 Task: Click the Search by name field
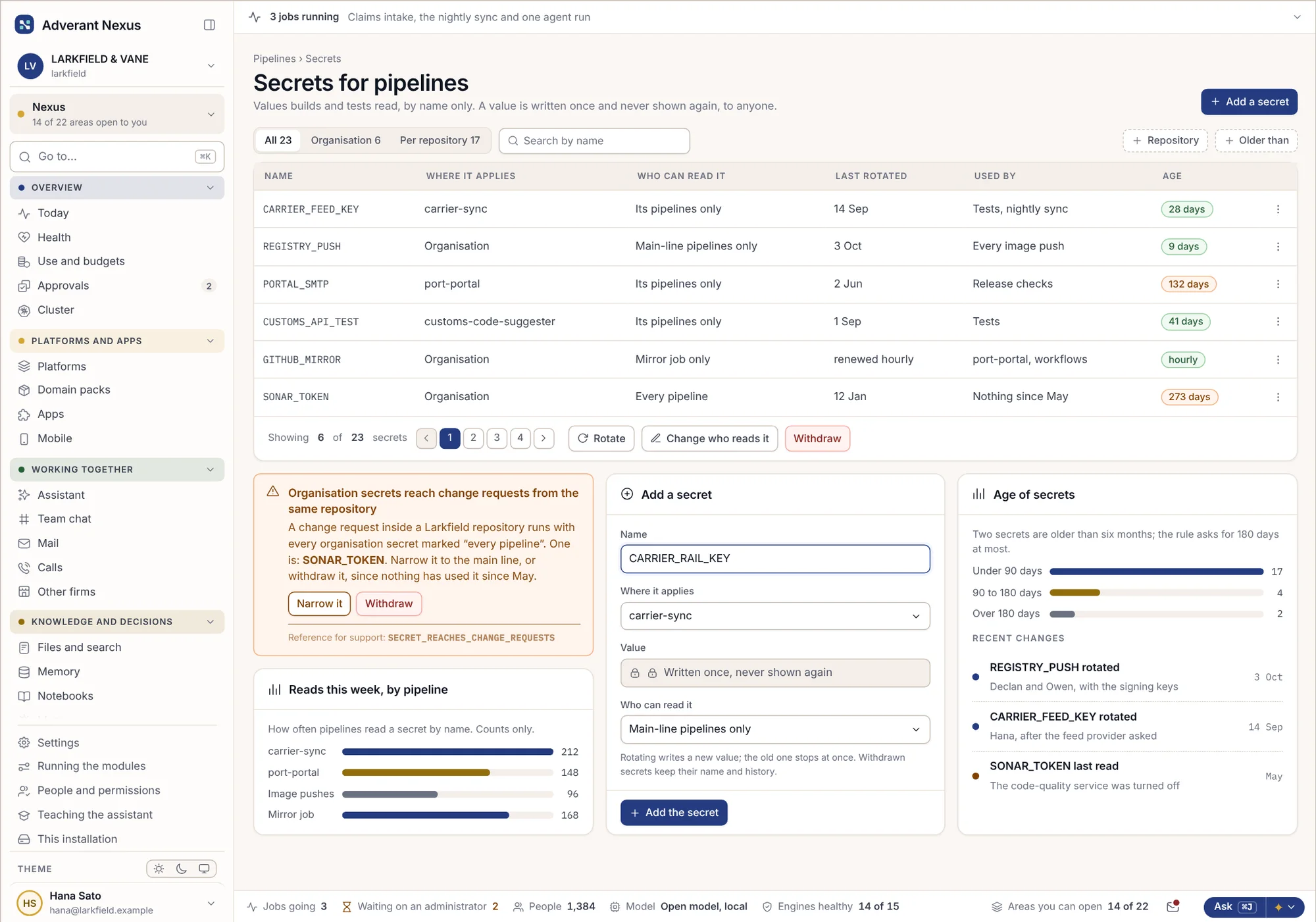[x=594, y=141]
